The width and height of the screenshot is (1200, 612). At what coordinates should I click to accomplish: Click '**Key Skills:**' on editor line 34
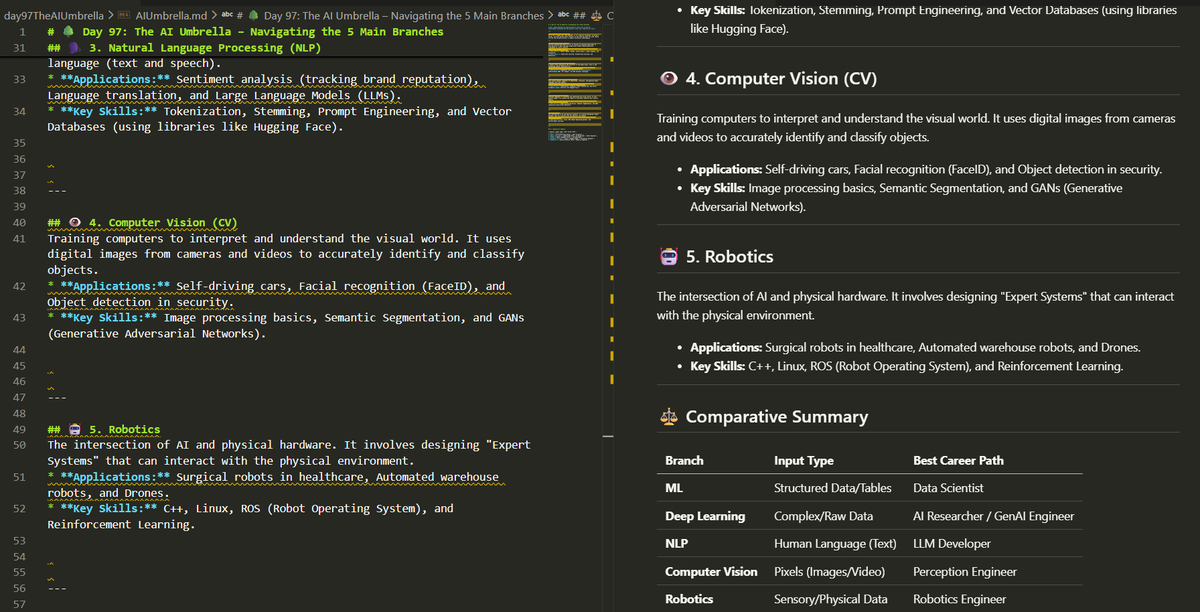[111, 112]
